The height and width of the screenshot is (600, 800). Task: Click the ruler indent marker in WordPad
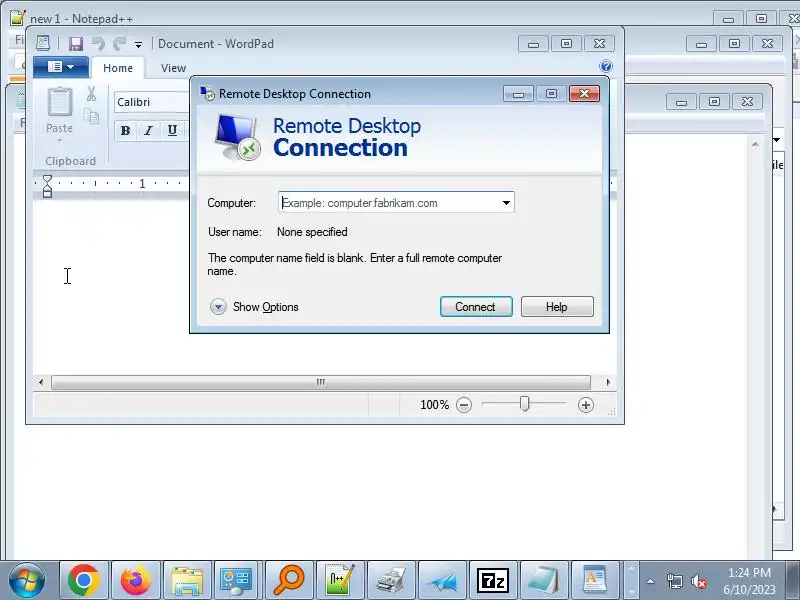click(47, 186)
